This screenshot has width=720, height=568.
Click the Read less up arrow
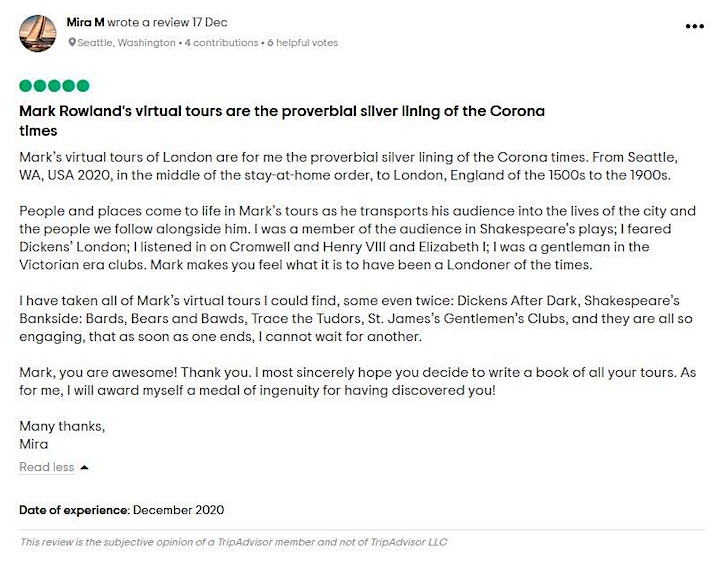[x=84, y=467]
